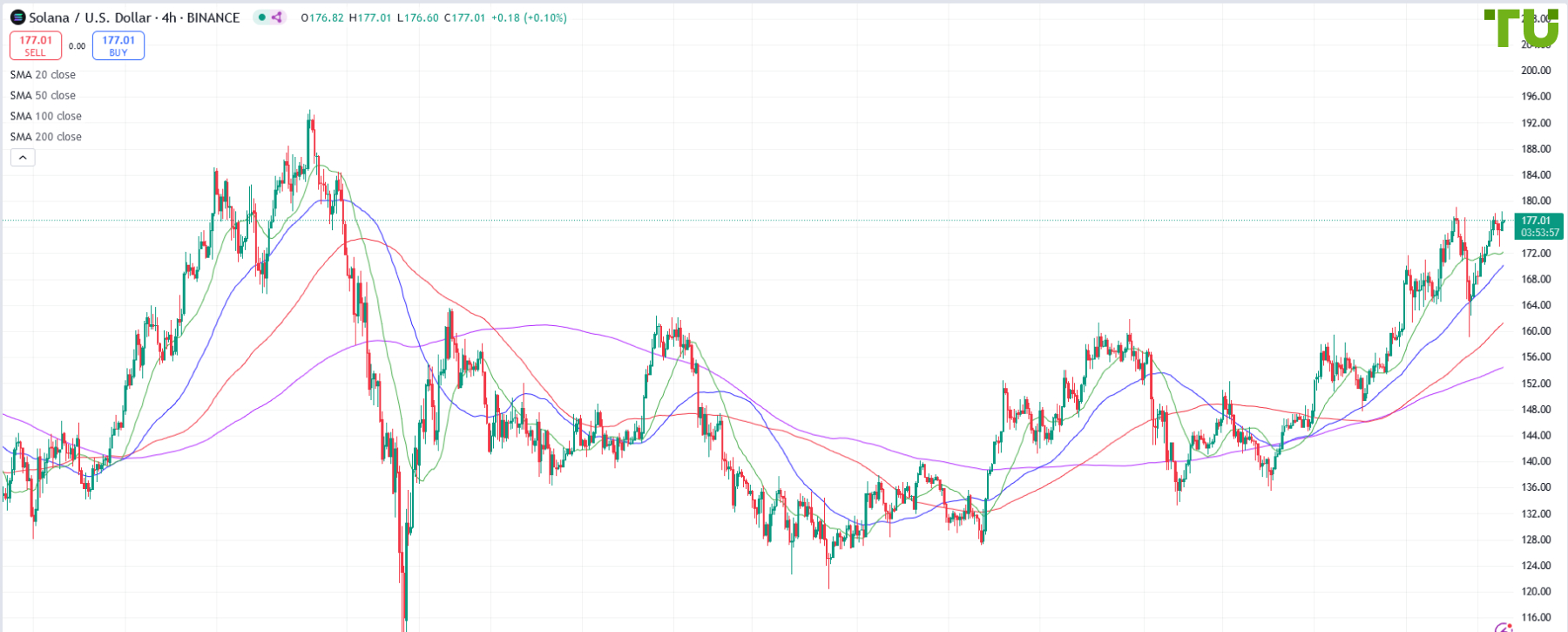Click the 180.00 price axis label
The width and height of the screenshot is (1568, 632).
tap(1536, 200)
